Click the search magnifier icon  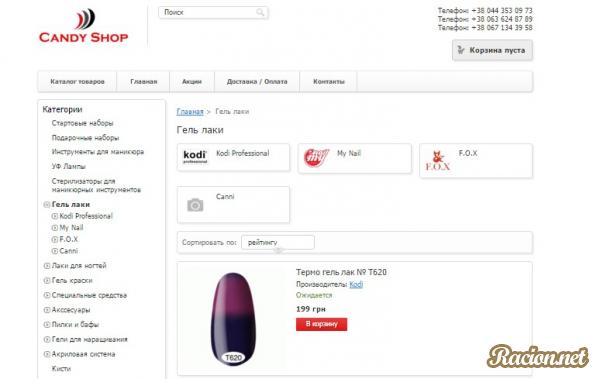(260, 13)
